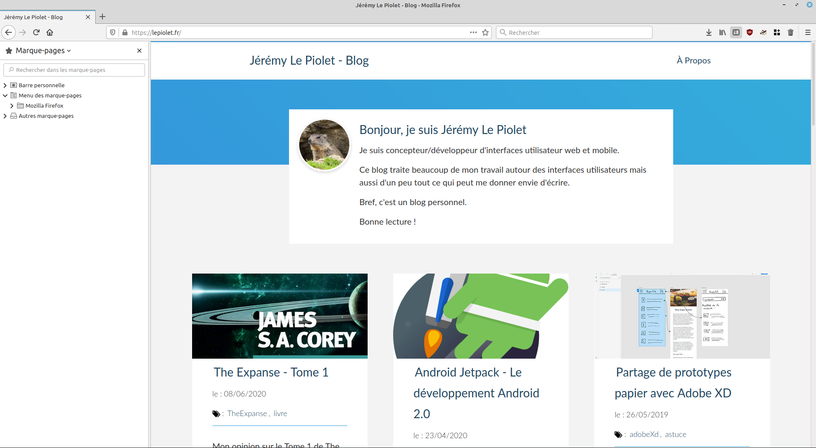Open Partage de prototypes papier article

click(x=673, y=382)
